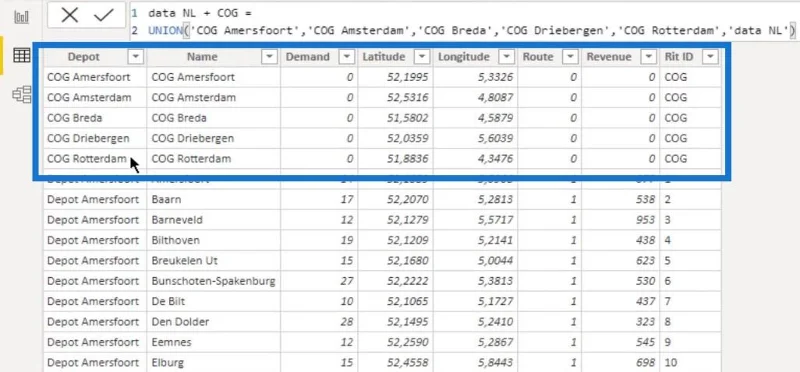The image size is (800, 372).
Task: Click the Name cell 'Barneveld'
Action: coord(213,220)
